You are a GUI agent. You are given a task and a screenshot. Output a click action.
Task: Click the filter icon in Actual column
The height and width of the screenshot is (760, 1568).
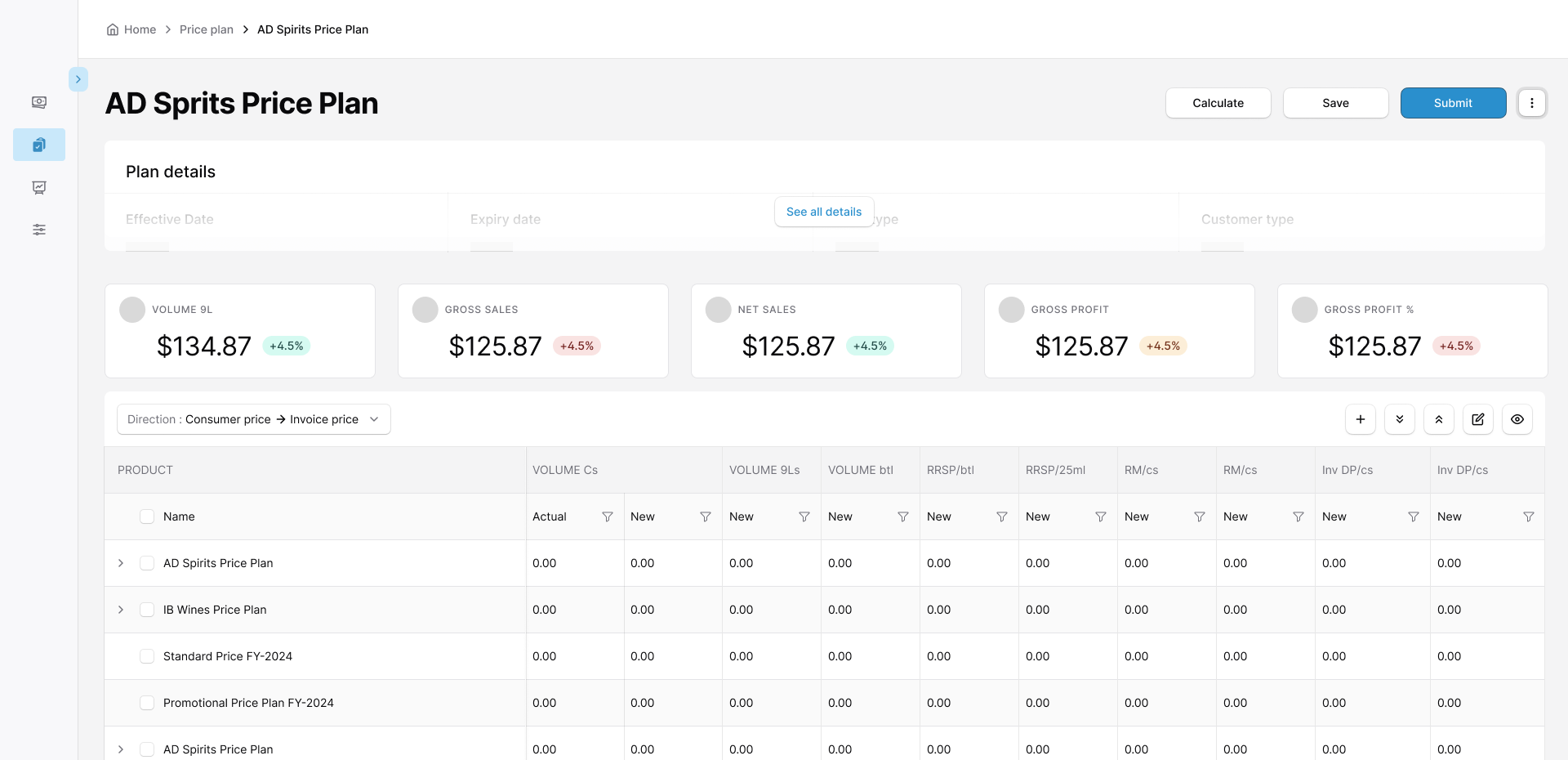607,516
